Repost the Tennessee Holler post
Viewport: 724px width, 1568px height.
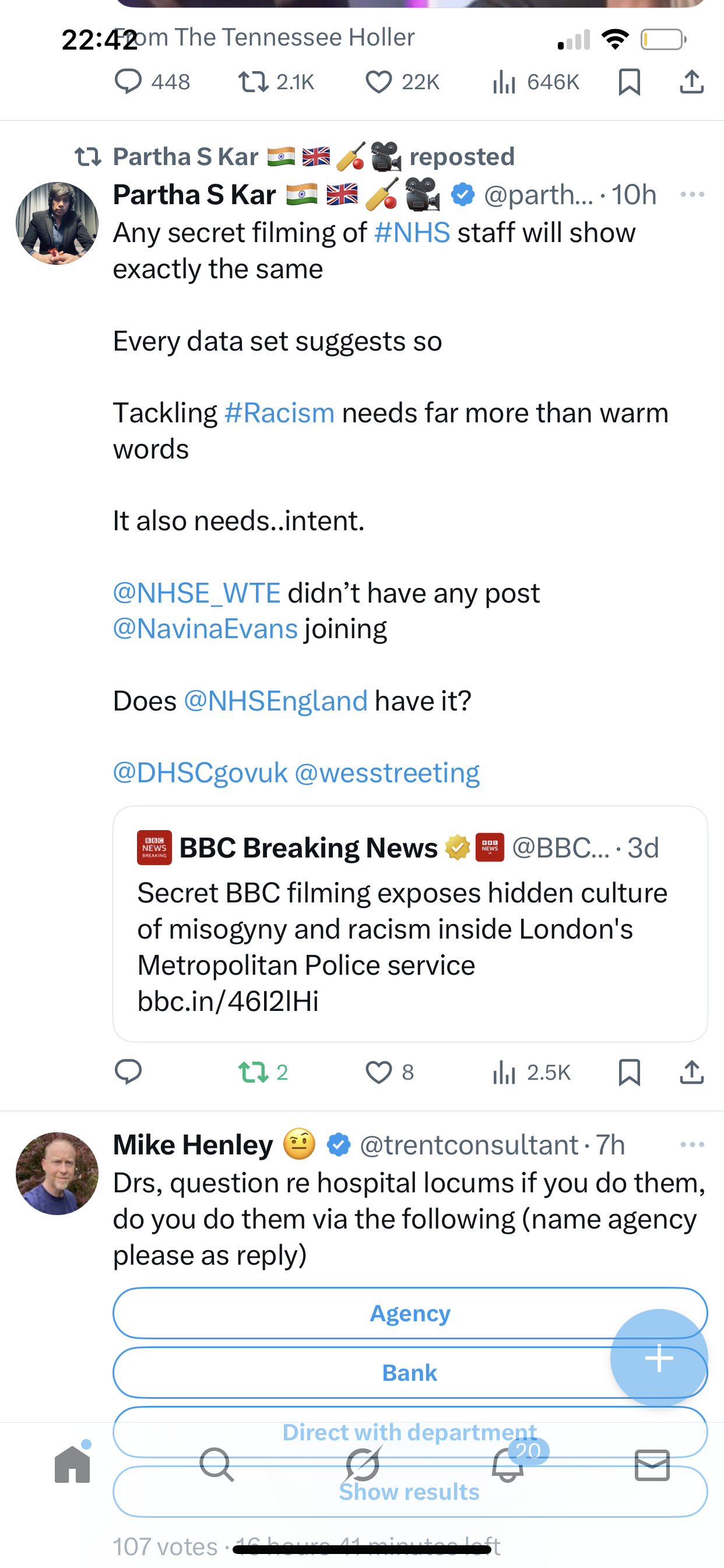coord(254,82)
